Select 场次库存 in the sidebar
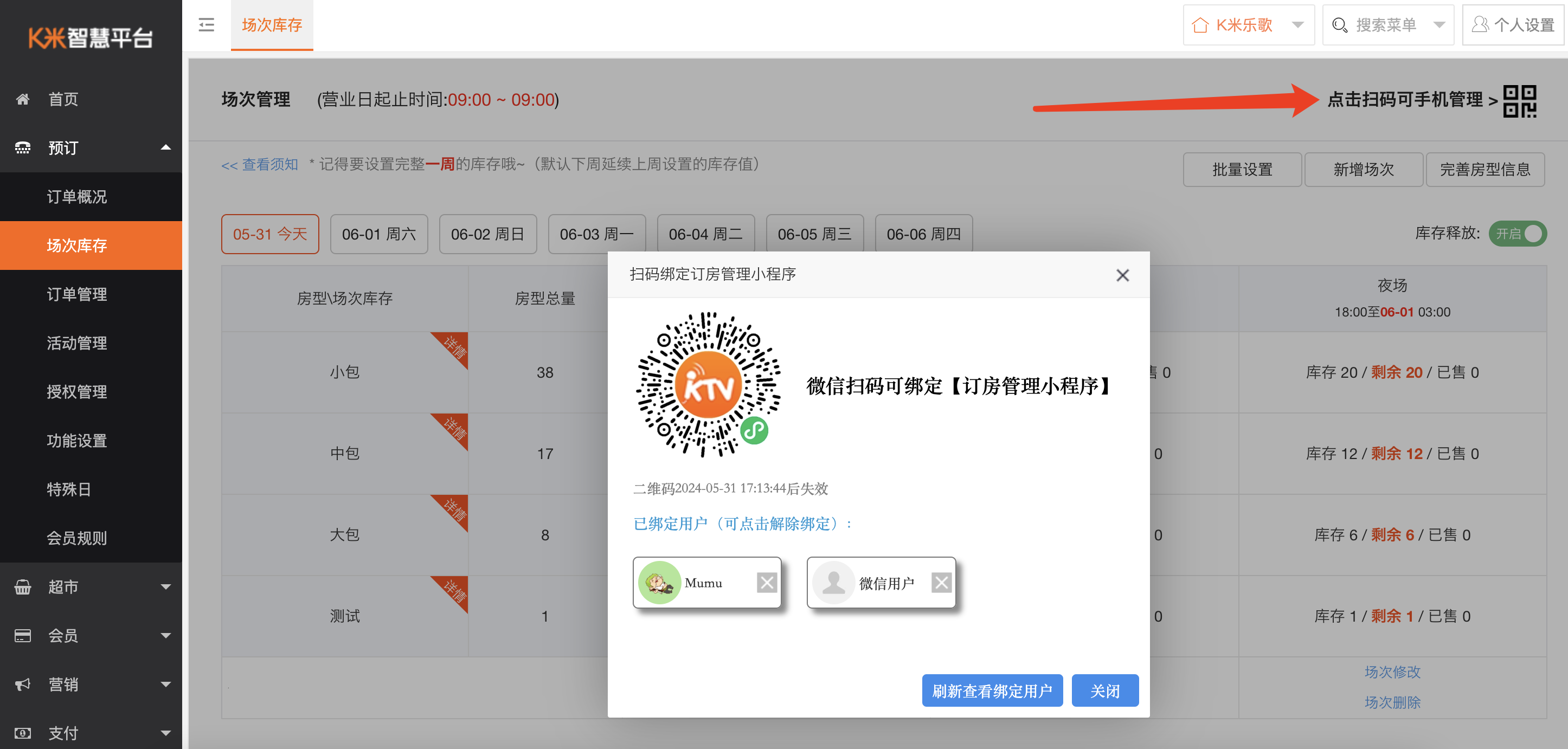 (91, 245)
